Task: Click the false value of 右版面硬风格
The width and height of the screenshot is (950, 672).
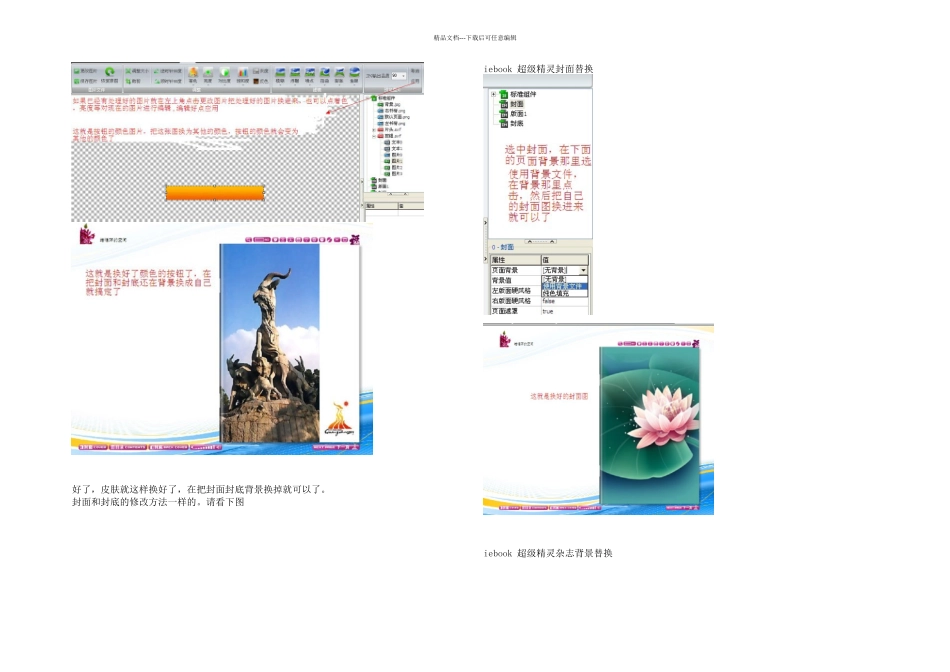Action: tap(548, 301)
